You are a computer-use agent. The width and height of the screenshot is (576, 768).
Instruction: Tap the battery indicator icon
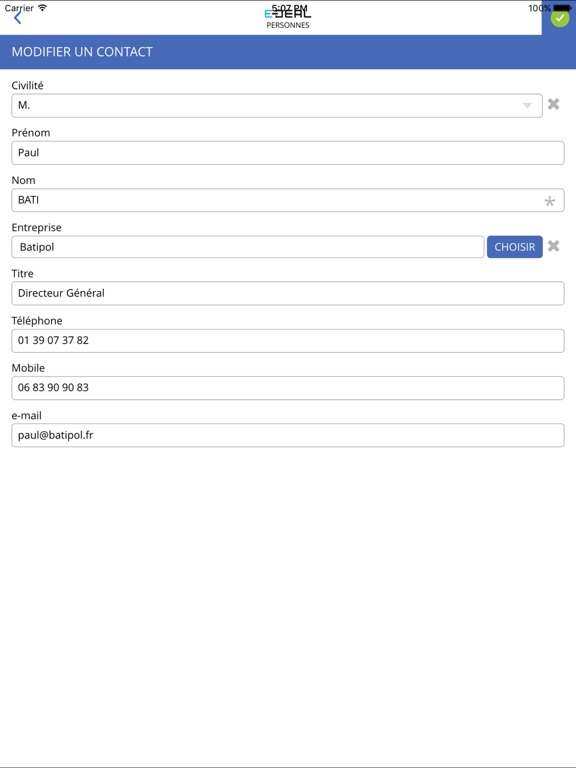click(562, 8)
